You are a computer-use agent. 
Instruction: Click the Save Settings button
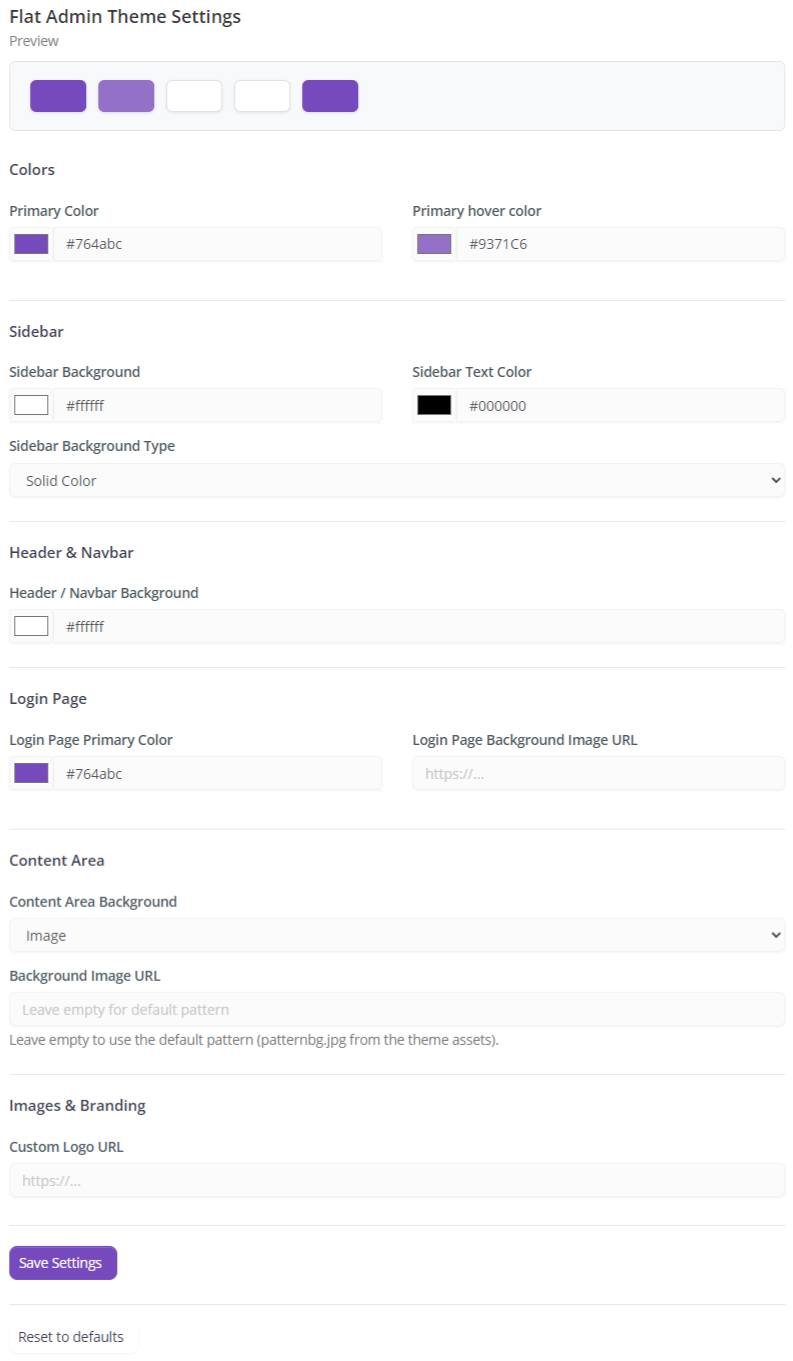(x=63, y=1262)
